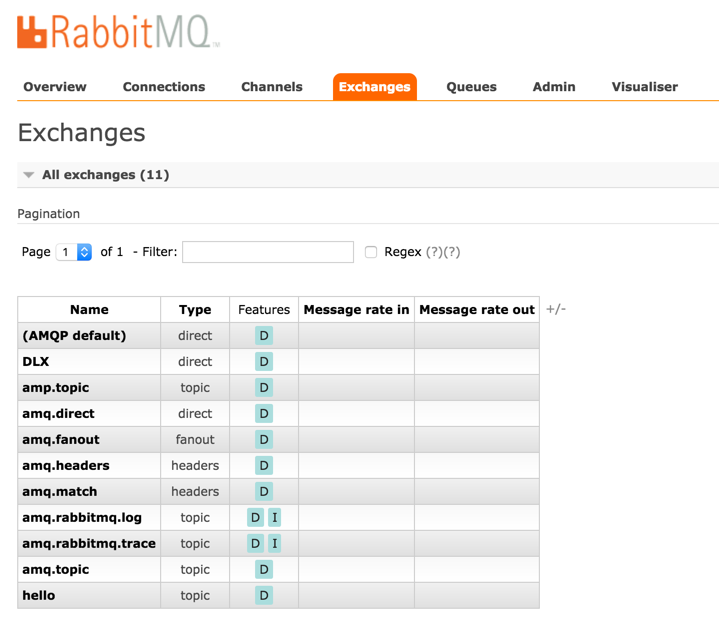The width and height of the screenshot is (719, 622).
Task: Open the amq.rabbitmq.trace exchange
Action: (89, 544)
